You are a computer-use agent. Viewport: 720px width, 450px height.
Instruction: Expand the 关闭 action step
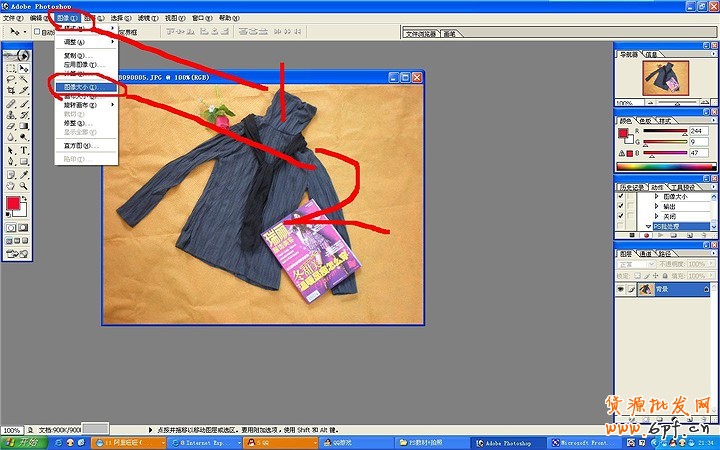(x=656, y=216)
